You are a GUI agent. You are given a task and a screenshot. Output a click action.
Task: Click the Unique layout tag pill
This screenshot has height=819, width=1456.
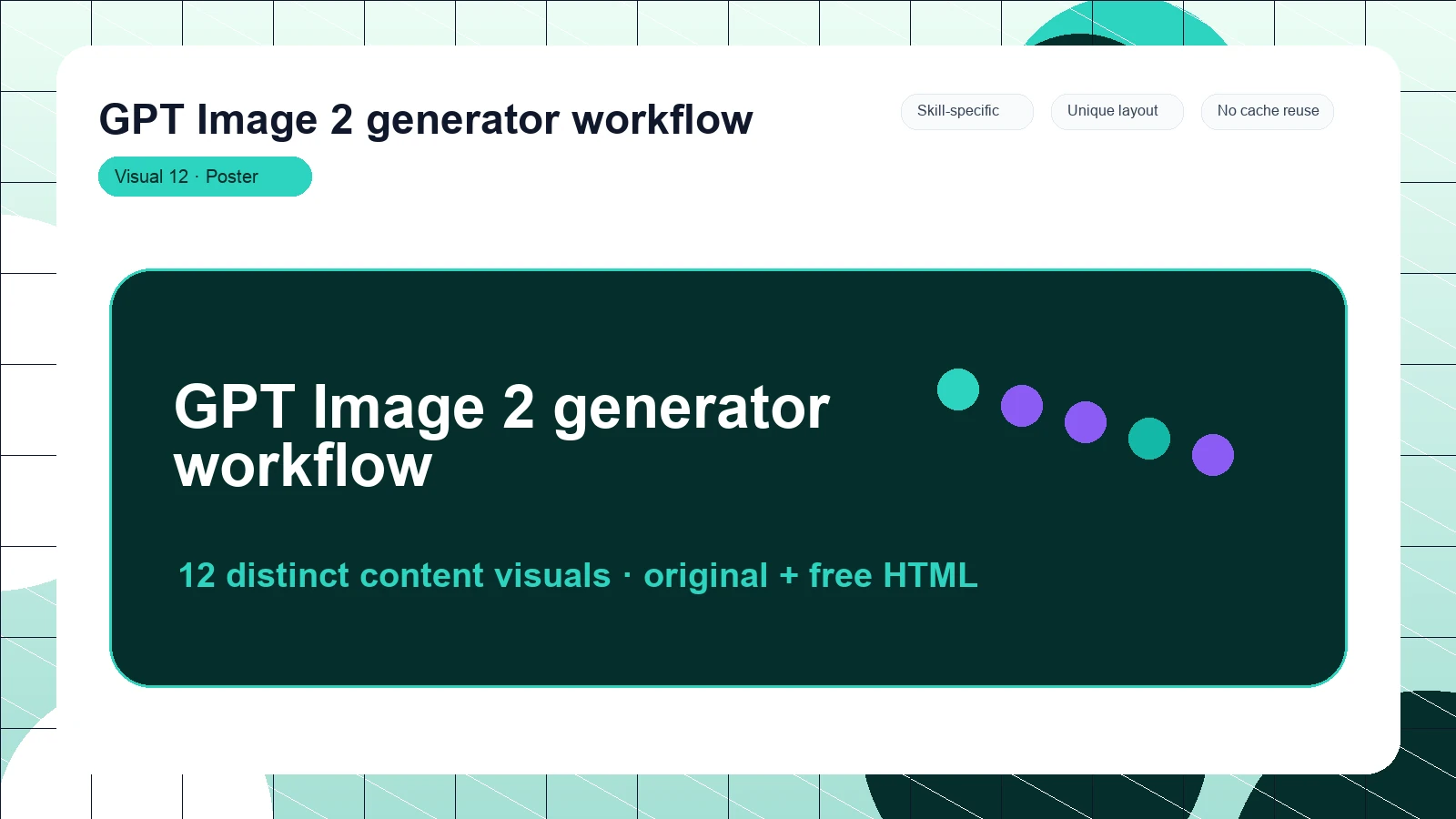coord(1117,111)
